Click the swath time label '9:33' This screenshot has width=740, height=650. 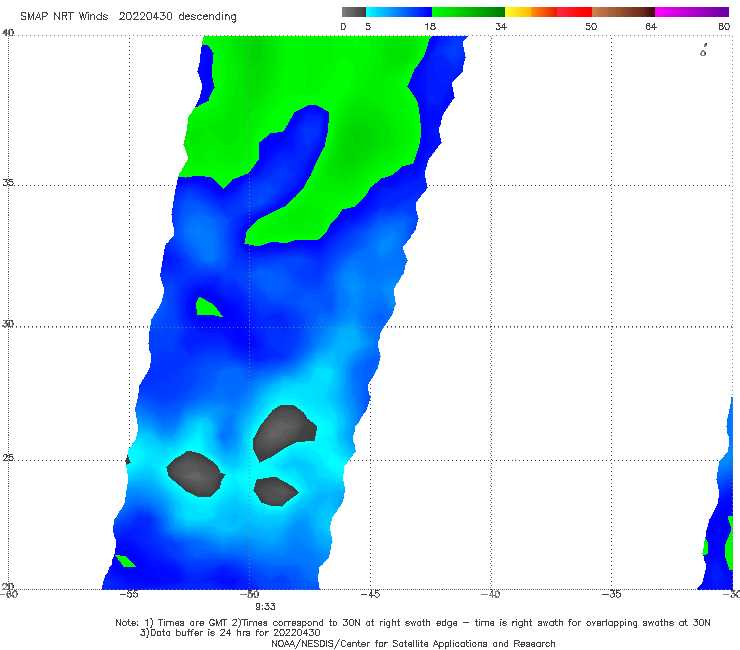(265, 607)
